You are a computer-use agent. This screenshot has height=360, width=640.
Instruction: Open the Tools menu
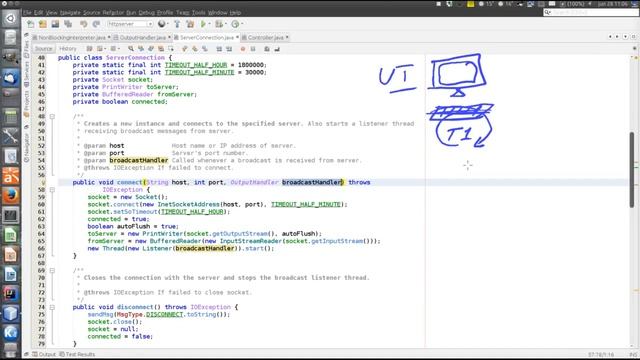[198, 13]
